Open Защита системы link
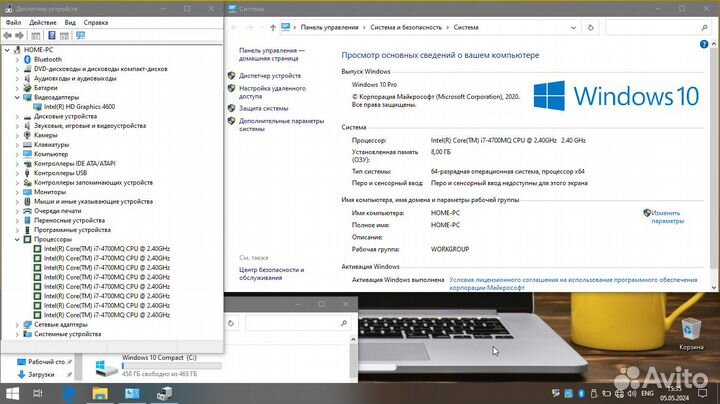The height and width of the screenshot is (404, 720). coord(264,108)
